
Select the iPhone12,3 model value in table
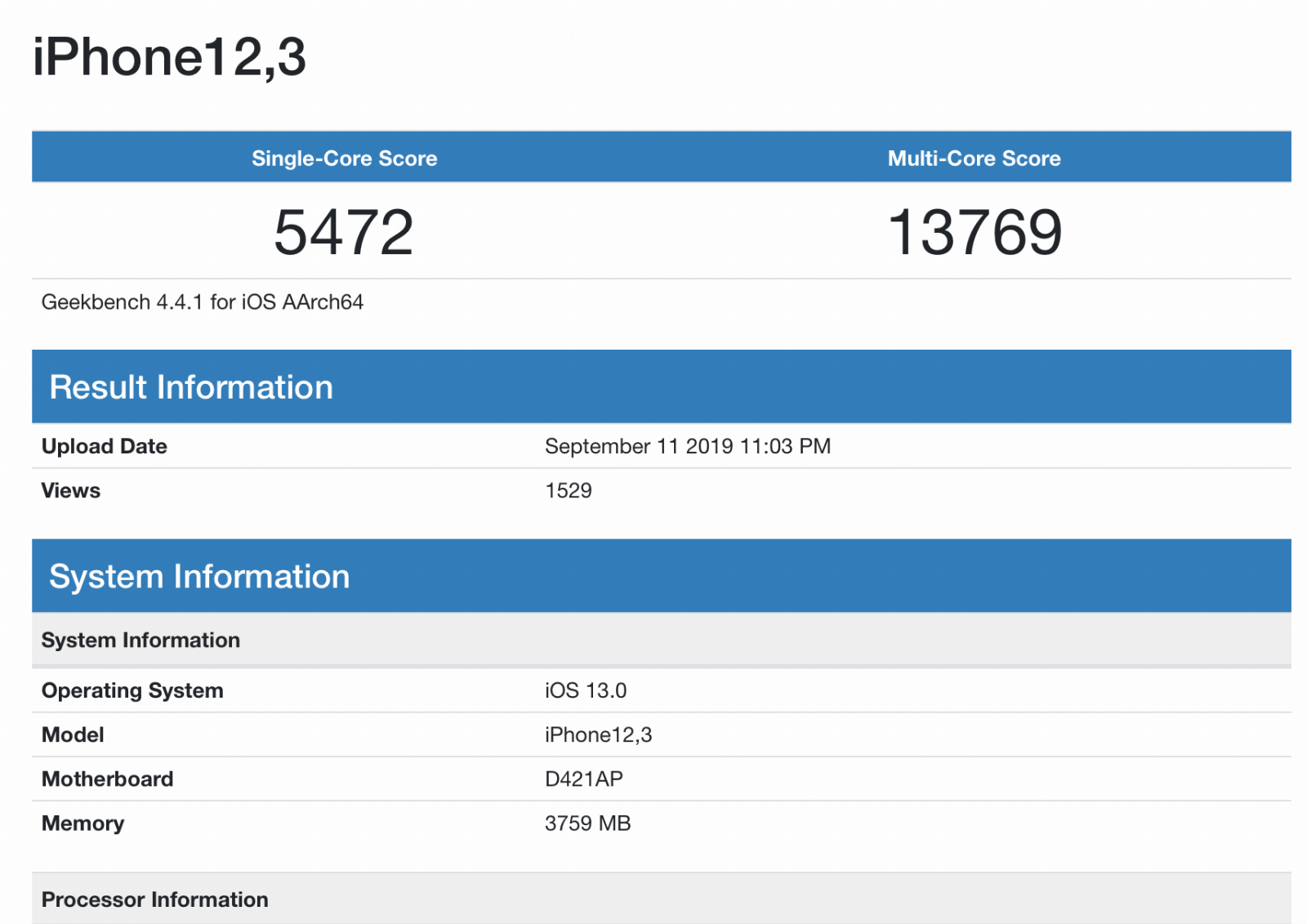(599, 734)
